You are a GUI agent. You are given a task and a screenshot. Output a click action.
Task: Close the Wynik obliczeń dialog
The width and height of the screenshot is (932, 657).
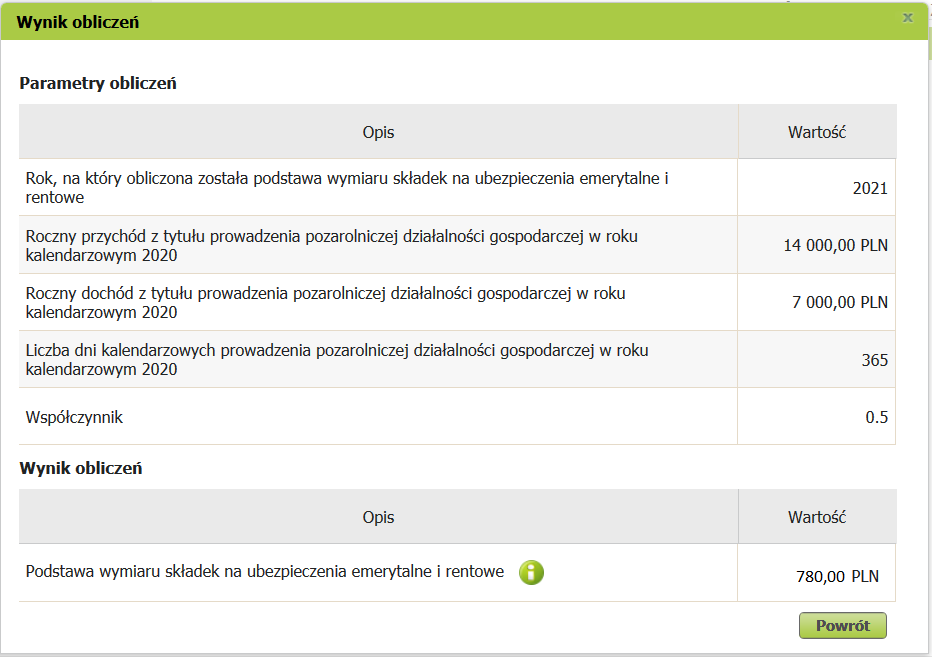(907, 18)
